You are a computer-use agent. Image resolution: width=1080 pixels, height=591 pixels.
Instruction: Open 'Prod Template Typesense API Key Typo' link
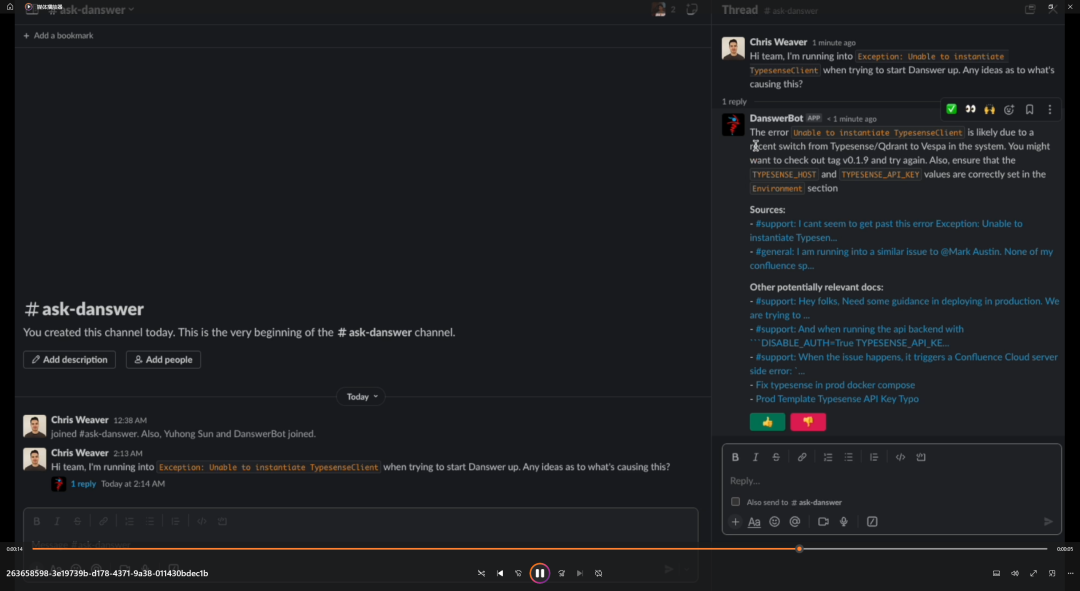pyautogui.click(x=837, y=399)
